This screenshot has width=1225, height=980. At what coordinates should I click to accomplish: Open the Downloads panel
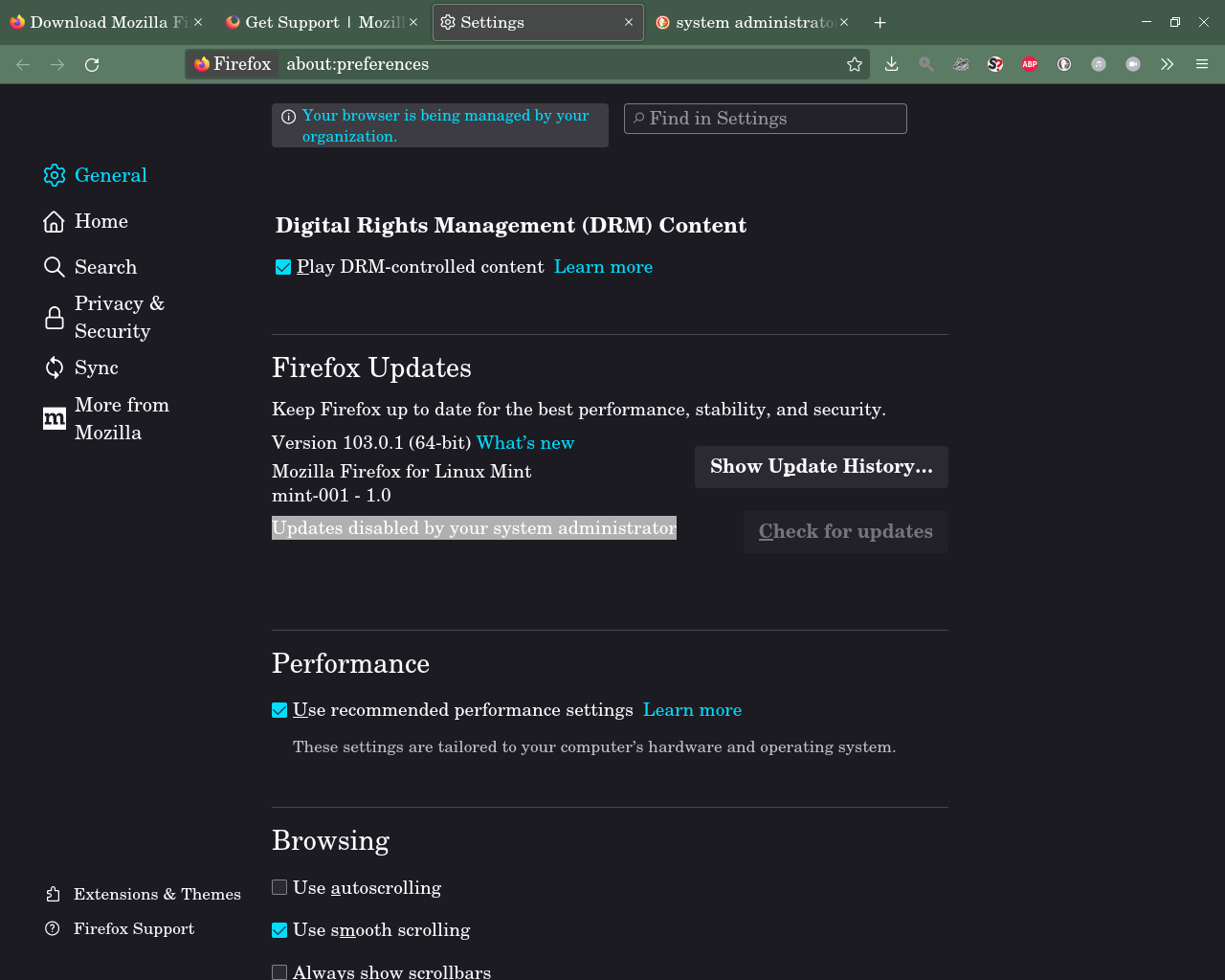[x=891, y=64]
